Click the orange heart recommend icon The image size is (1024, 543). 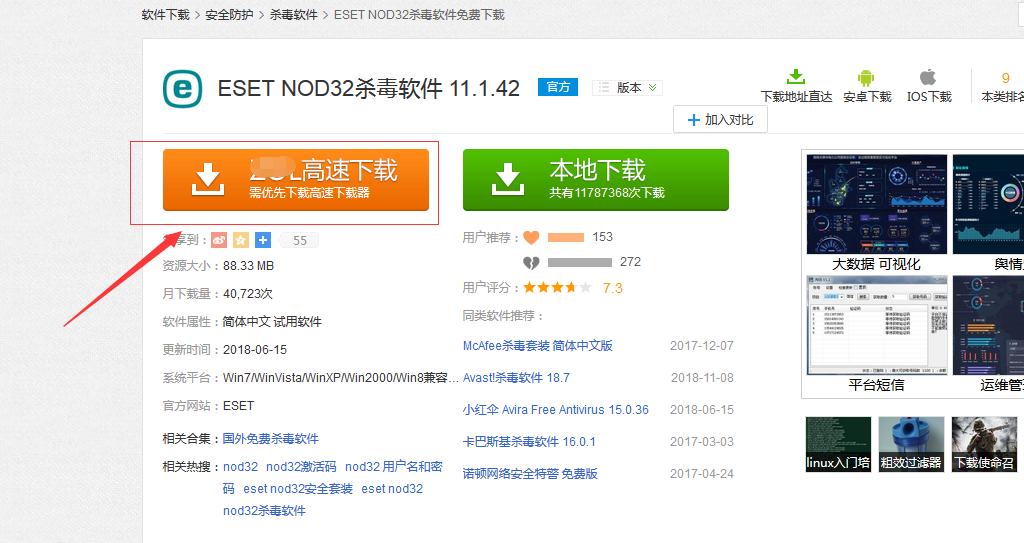(531, 238)
